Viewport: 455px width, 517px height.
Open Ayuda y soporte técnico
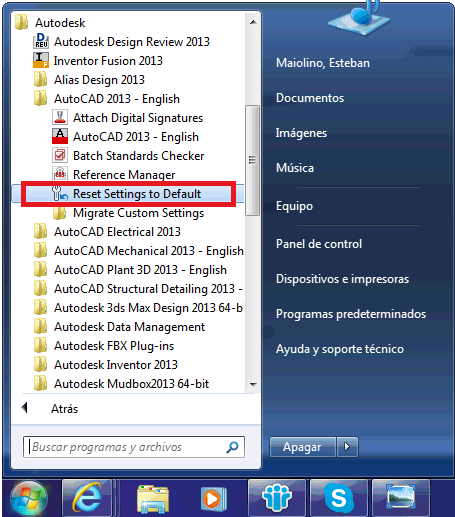pos(340,349)
